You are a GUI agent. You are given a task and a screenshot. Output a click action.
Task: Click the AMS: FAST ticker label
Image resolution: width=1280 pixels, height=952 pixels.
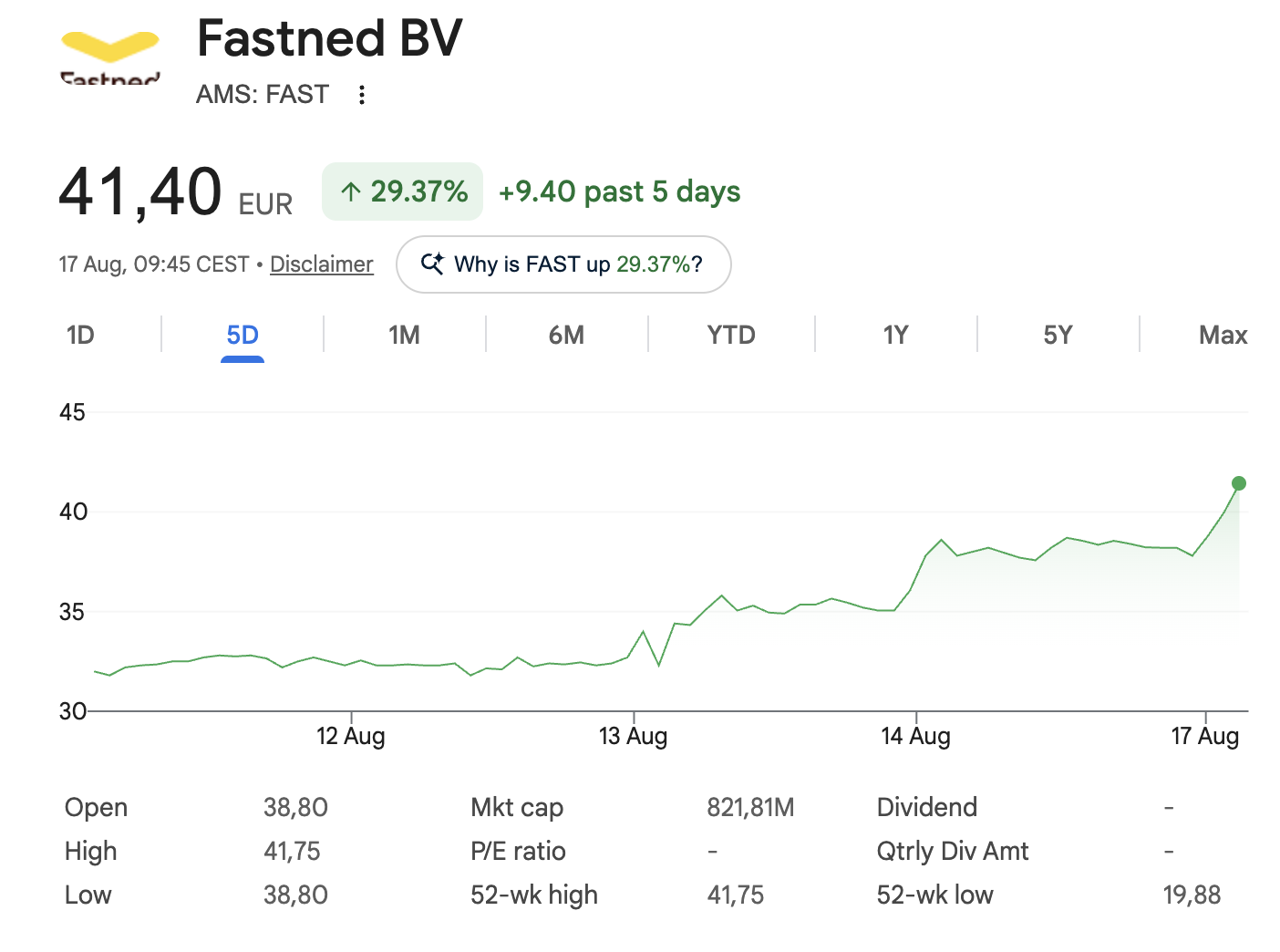pos(263,95)
